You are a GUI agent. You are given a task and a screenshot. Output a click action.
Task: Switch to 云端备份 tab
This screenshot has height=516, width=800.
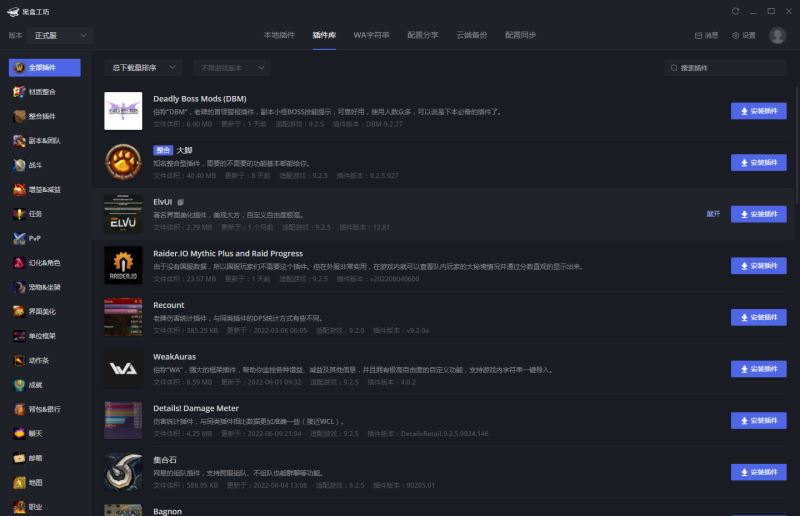[x=471, y=35]
